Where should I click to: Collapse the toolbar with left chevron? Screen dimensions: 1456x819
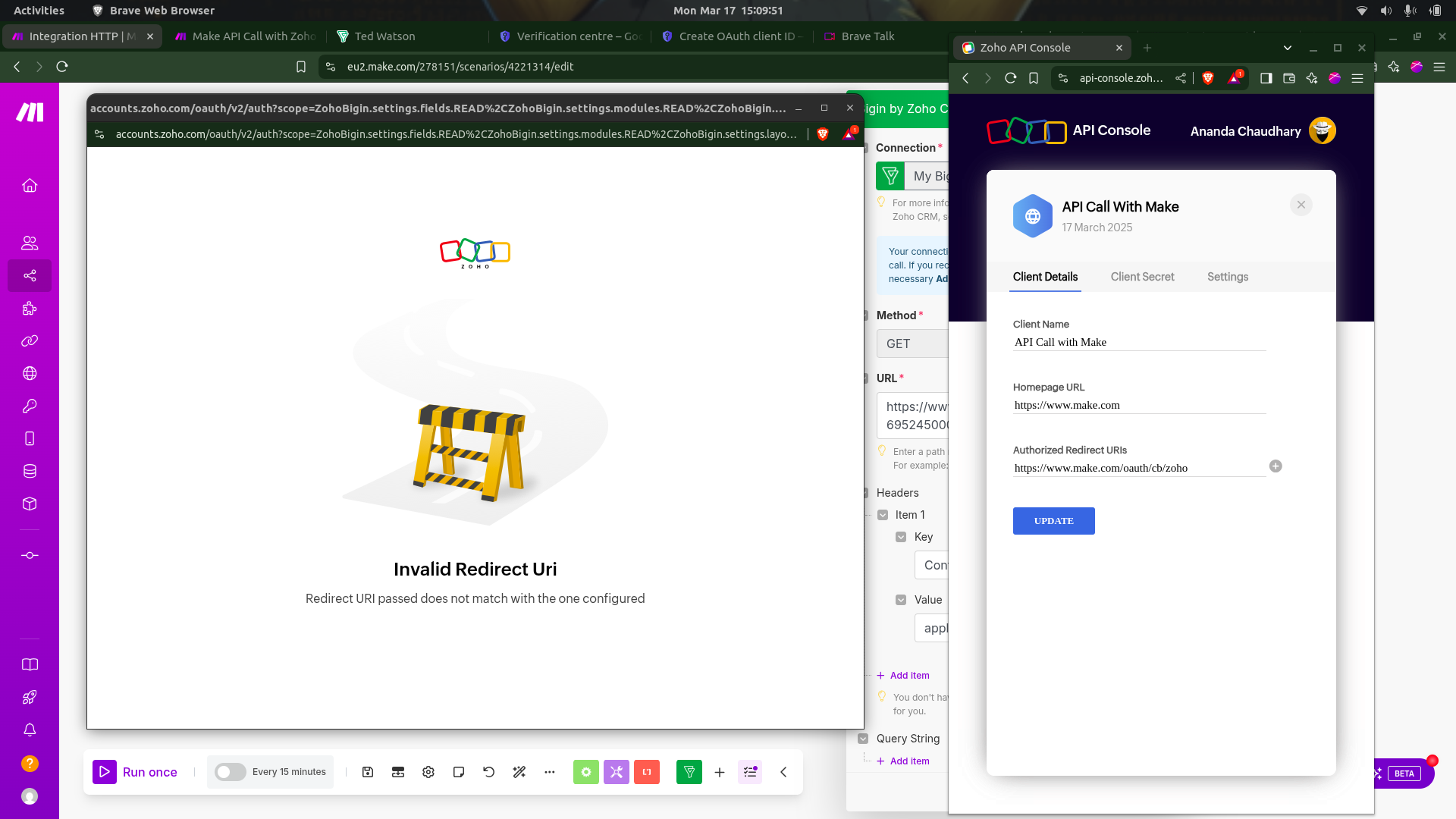tap(783, 772)
